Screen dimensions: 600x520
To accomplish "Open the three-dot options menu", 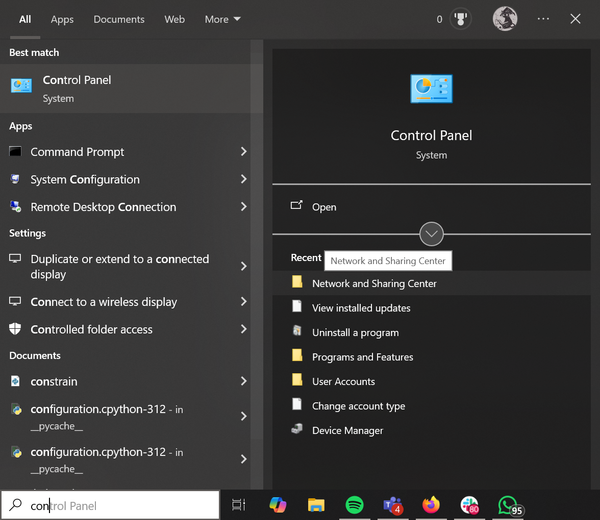I will click(x=543, y=19).
